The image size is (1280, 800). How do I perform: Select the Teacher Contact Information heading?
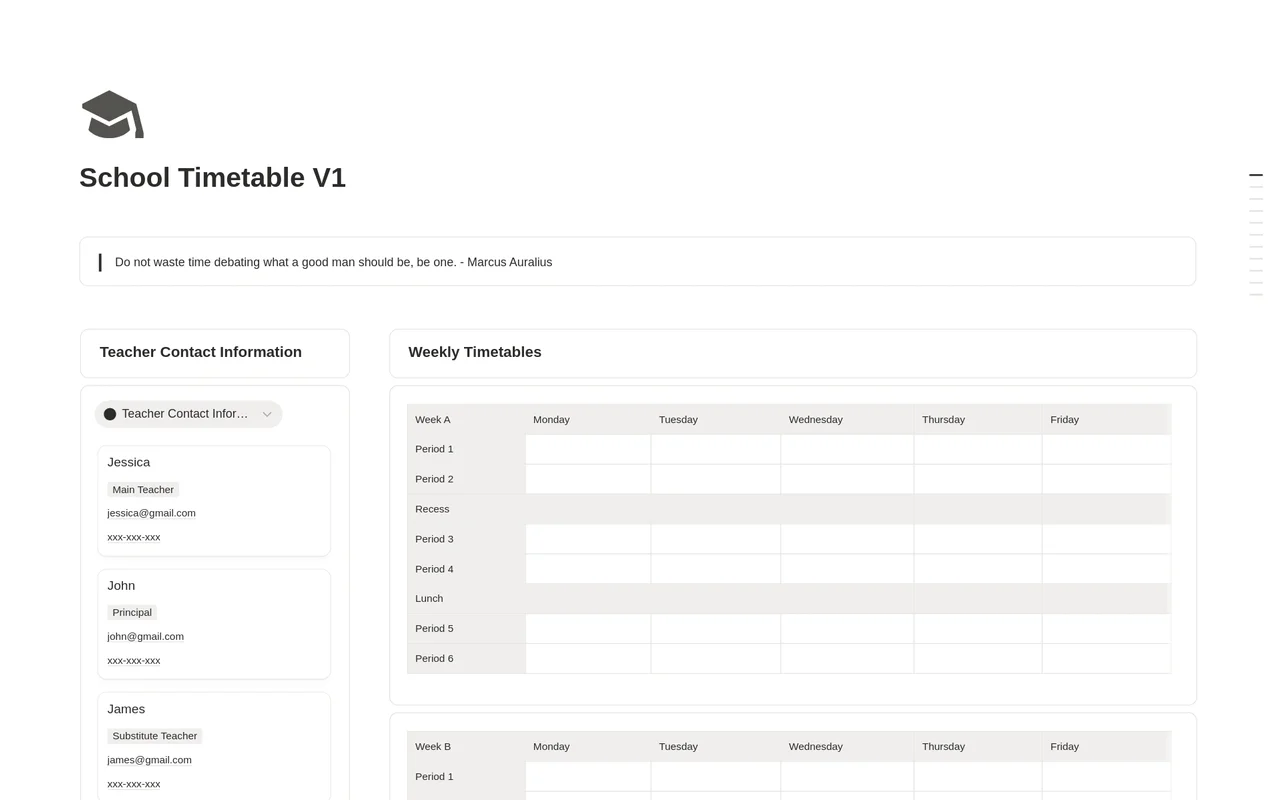coord(200,352)
